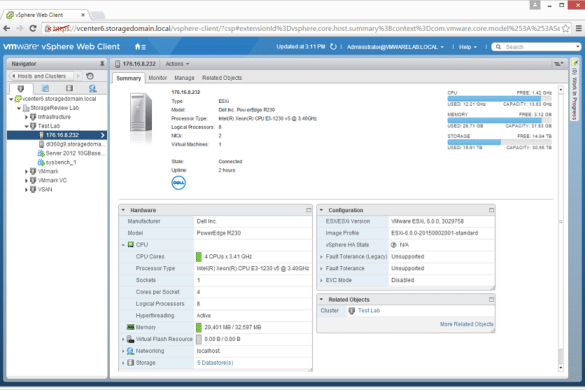Select host 176.16.8.232 in tree
Image resolution: width=585 pixels, height=390 pixels.
click(57, 135)
